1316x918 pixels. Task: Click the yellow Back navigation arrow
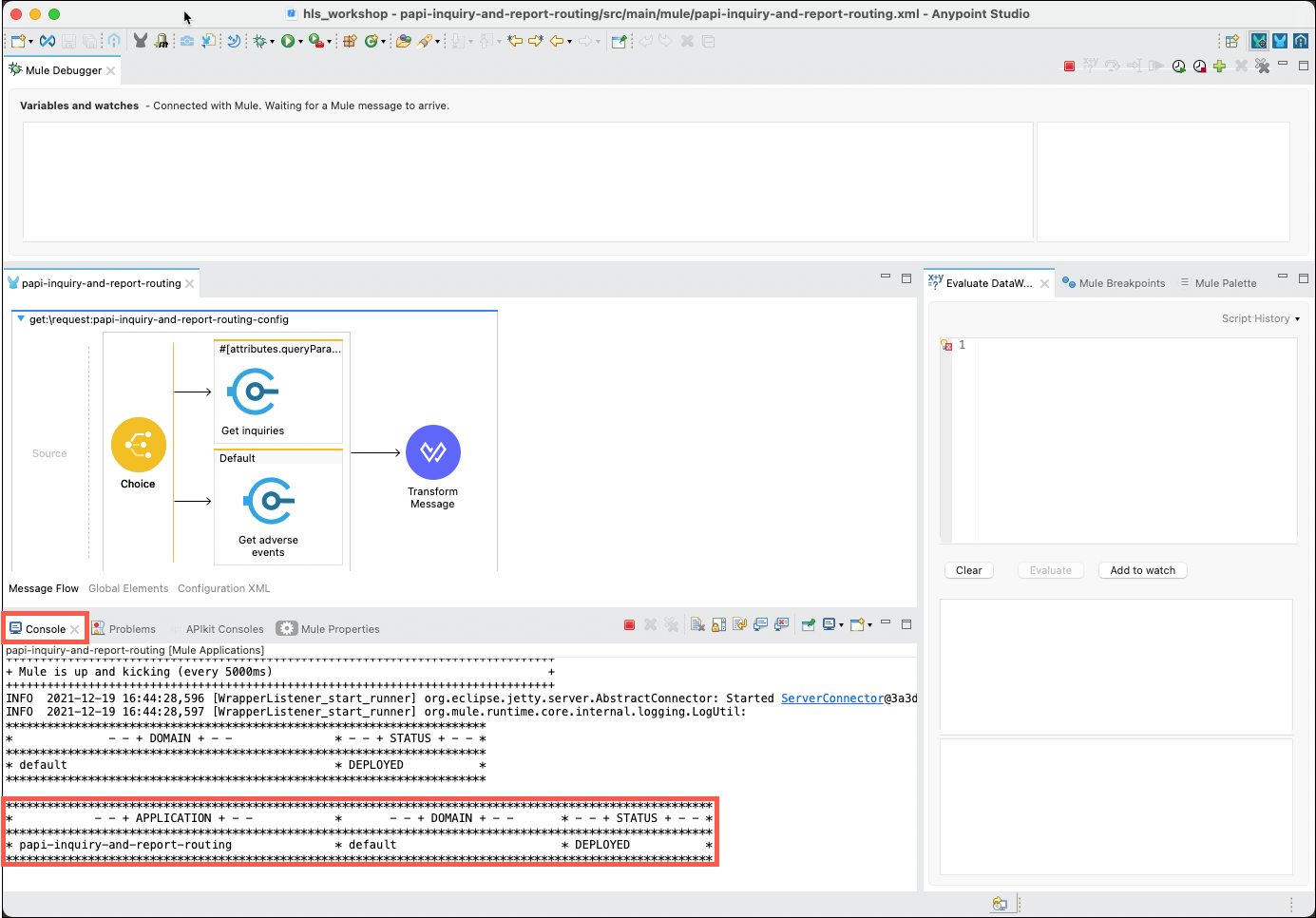click(x=557, y=41)
